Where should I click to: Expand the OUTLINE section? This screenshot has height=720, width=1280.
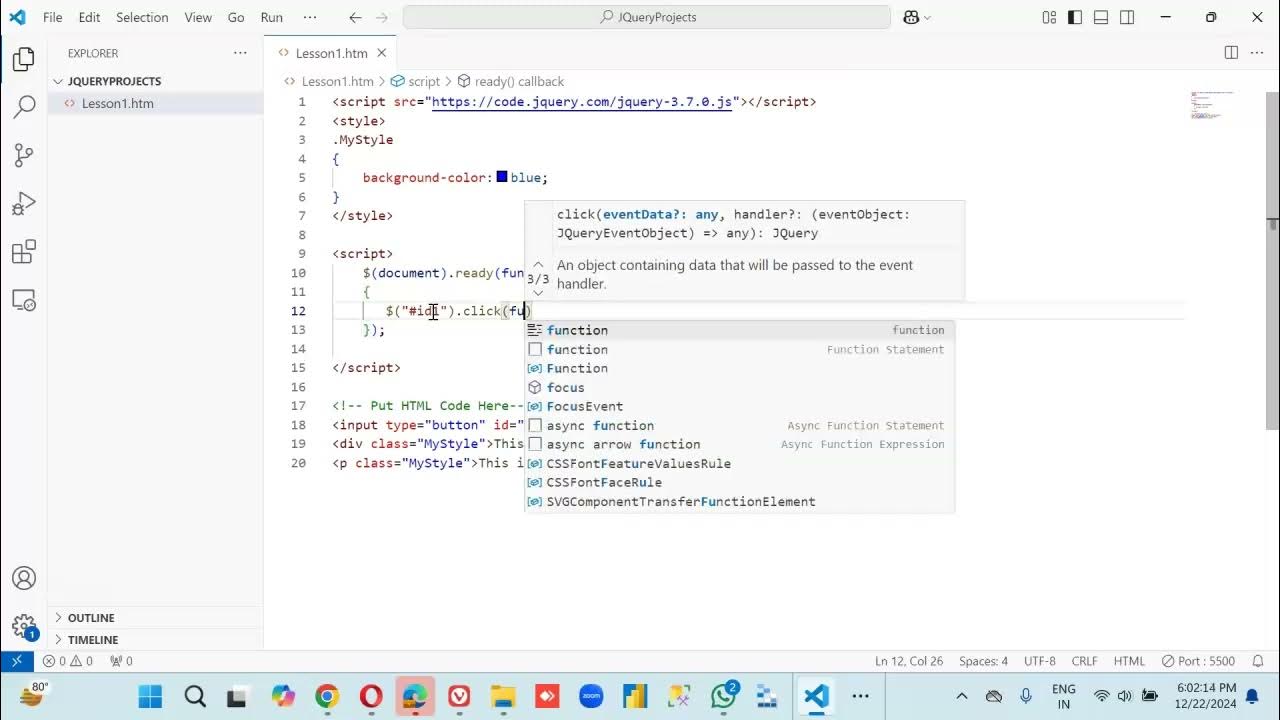tap(155, 618)
